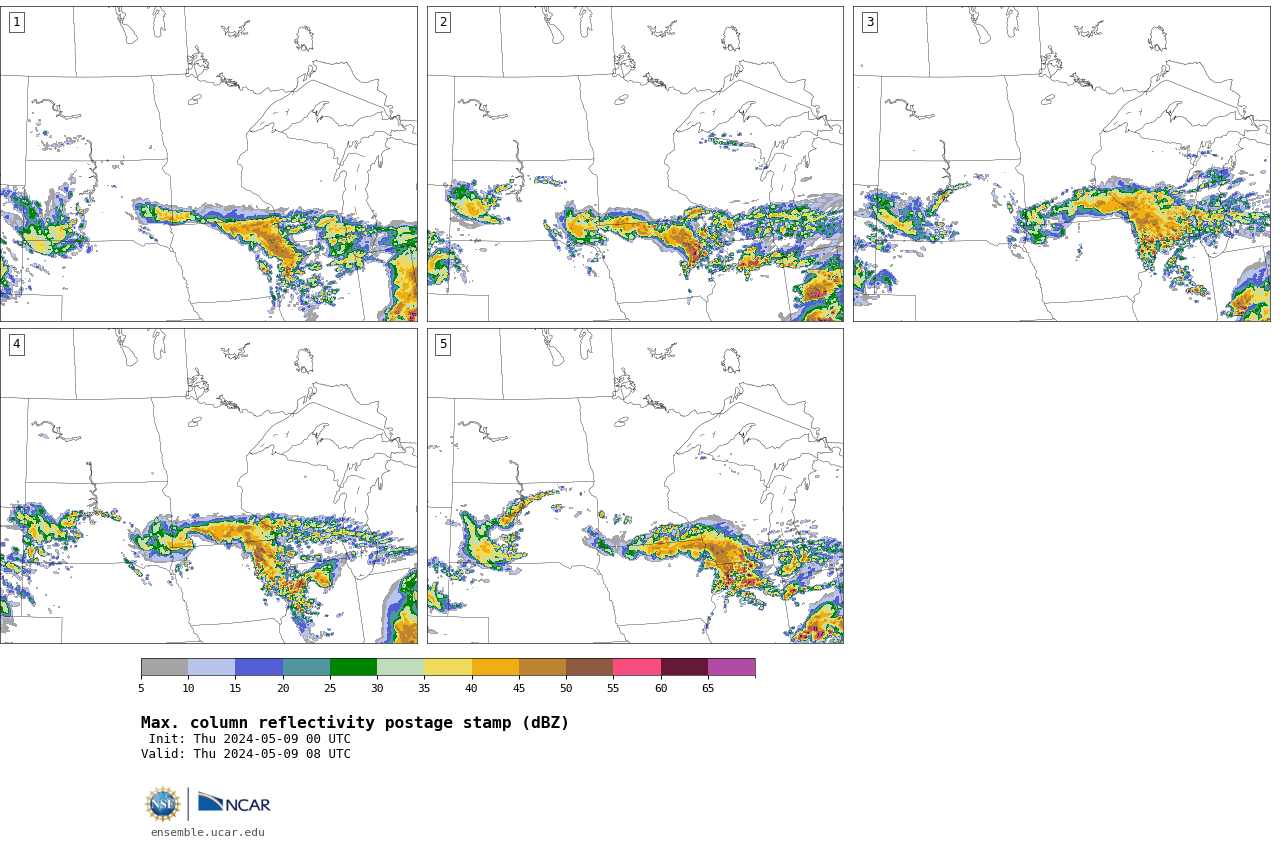Click the NCAR logo

coord(234,803)
